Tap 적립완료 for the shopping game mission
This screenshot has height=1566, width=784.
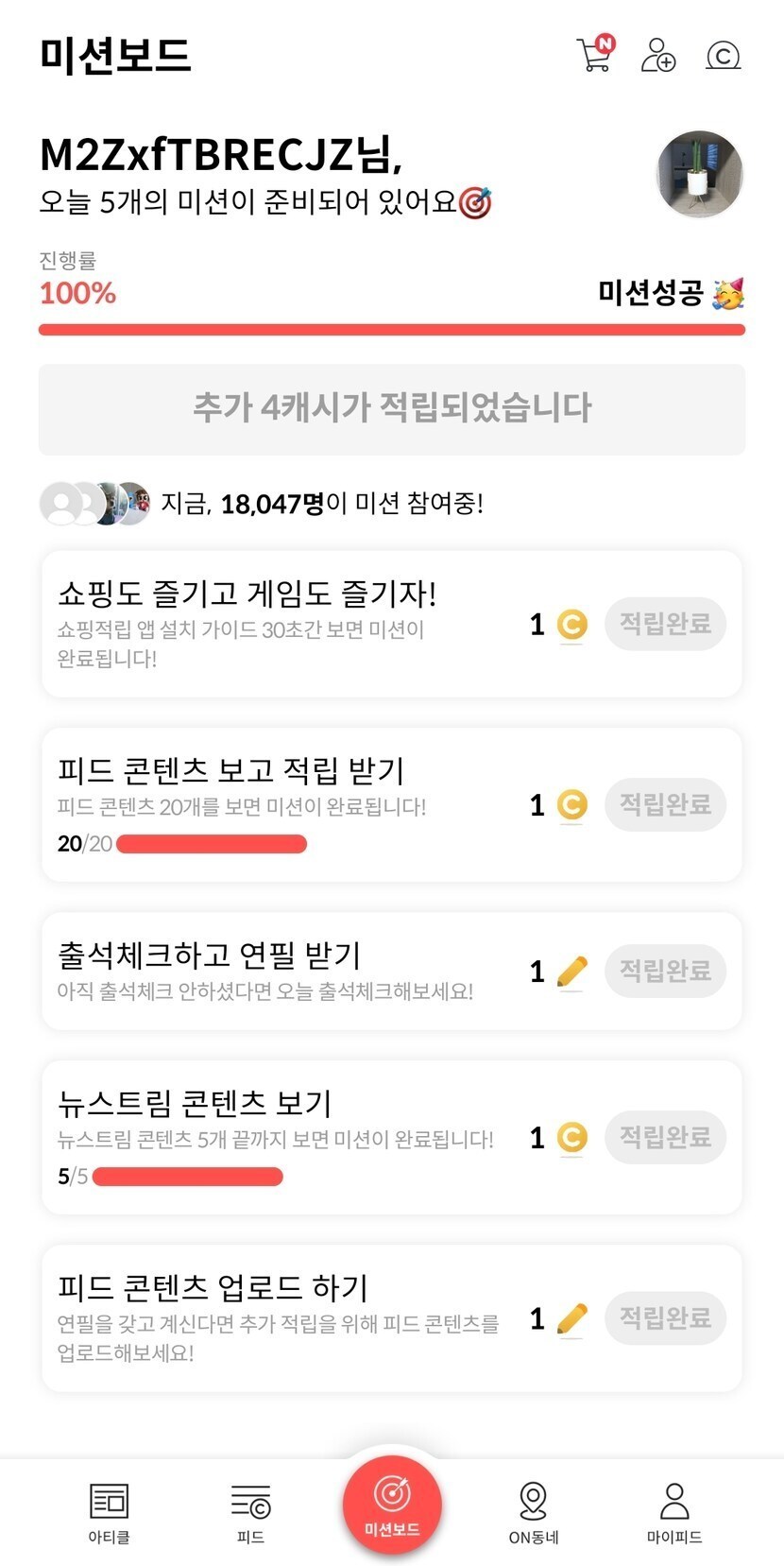pyautogui.click(x=665, y=624)
